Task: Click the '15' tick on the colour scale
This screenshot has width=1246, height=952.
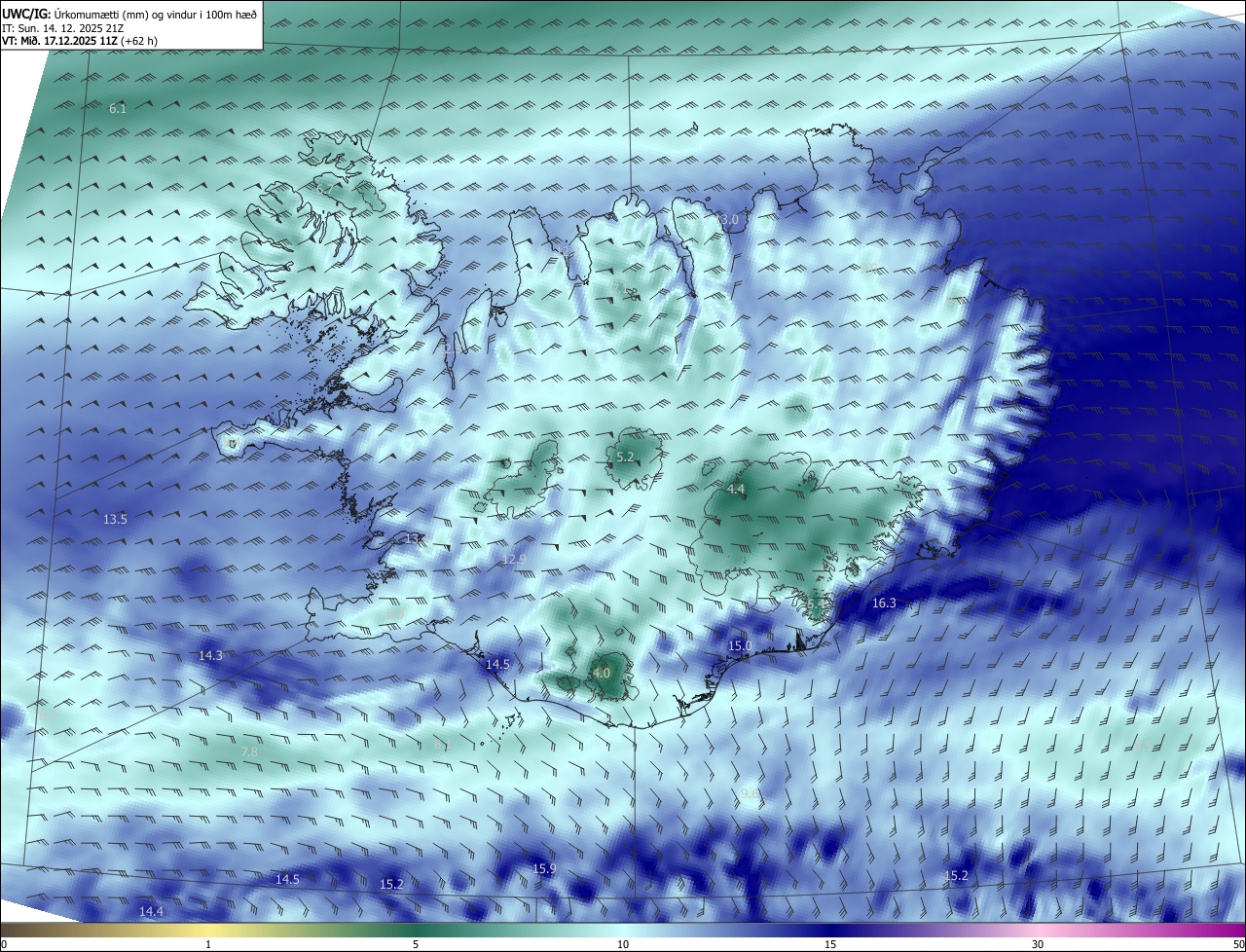Action: click(830, 944)
